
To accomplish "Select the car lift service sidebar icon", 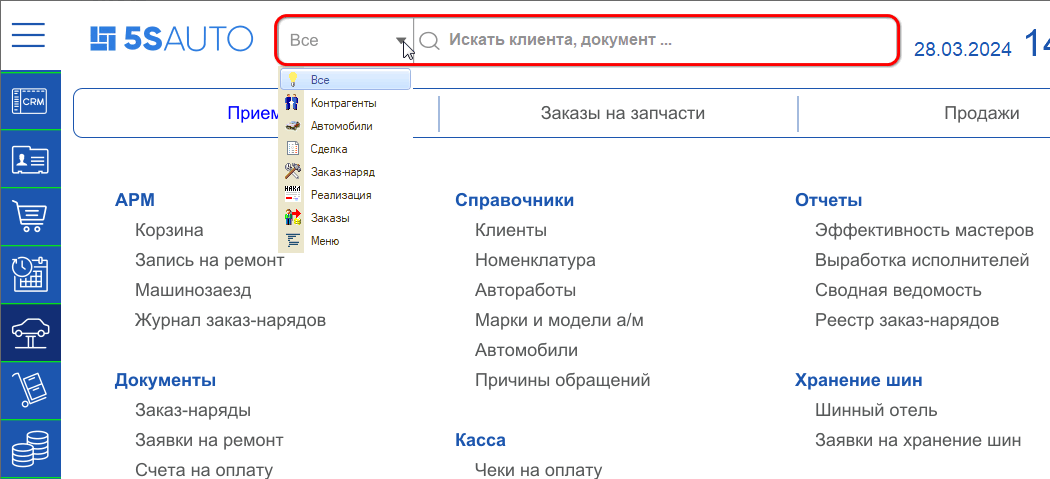I will [31, 333].
